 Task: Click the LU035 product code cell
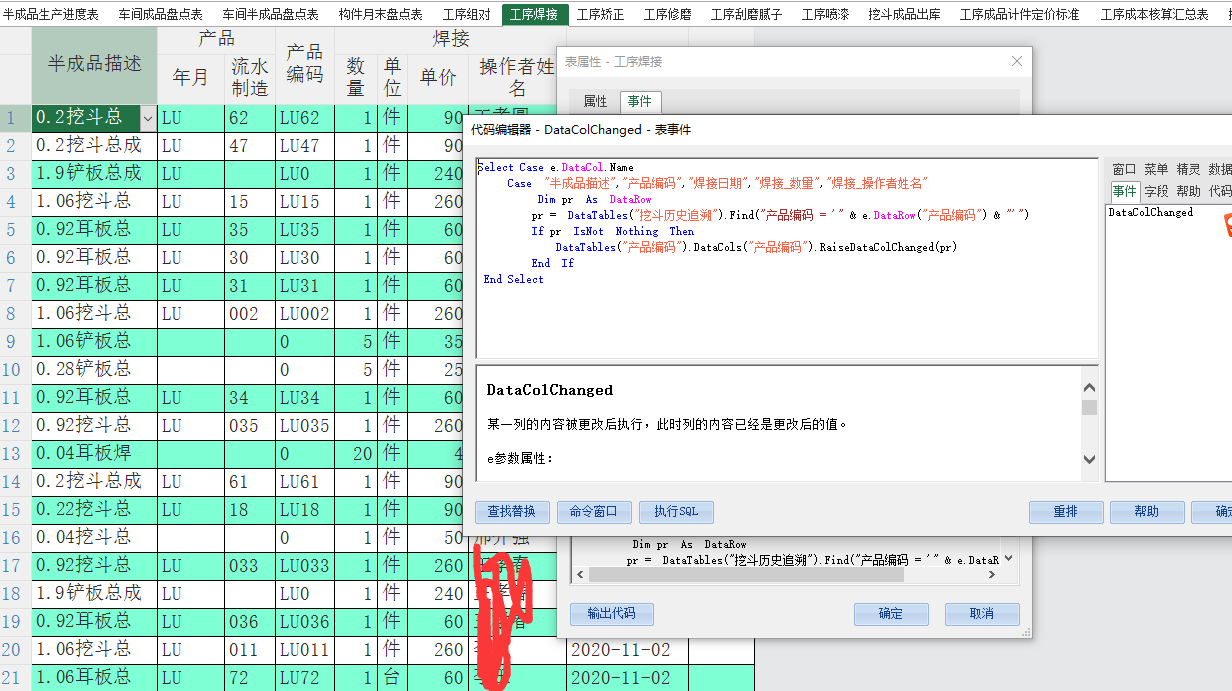[305, 426]
